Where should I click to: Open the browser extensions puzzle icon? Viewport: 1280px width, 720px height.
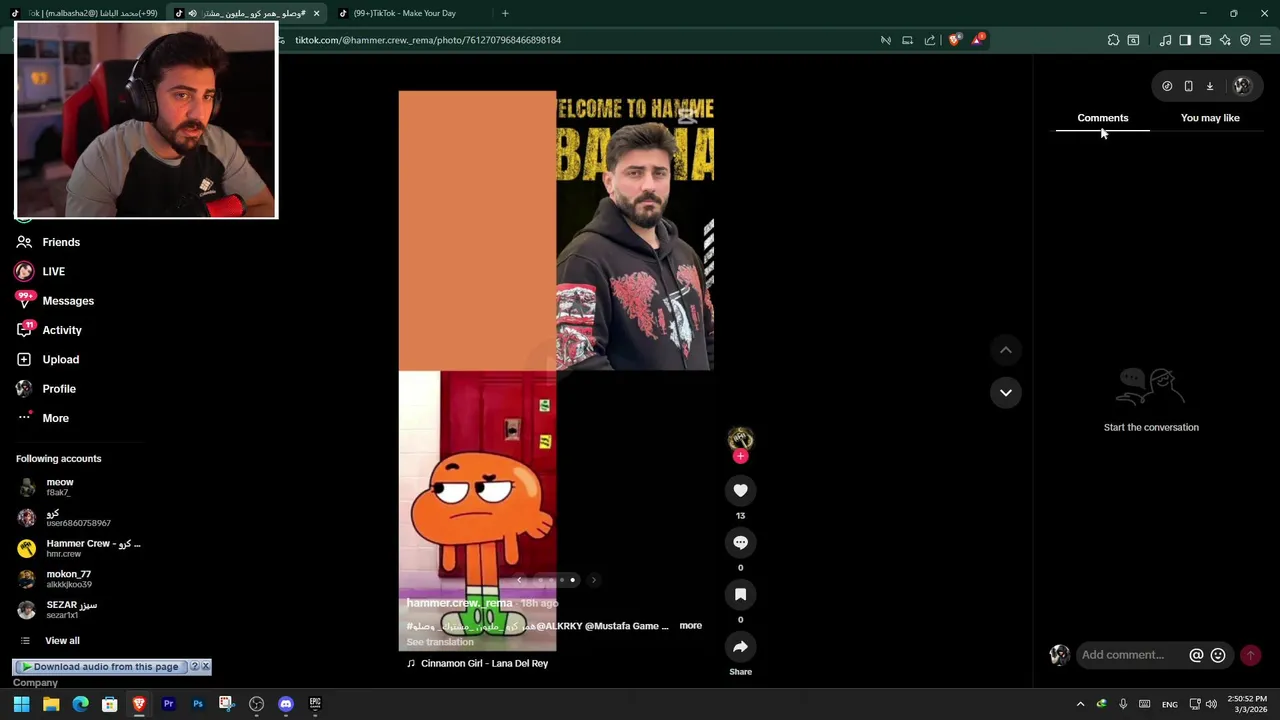click(1113, 40)
